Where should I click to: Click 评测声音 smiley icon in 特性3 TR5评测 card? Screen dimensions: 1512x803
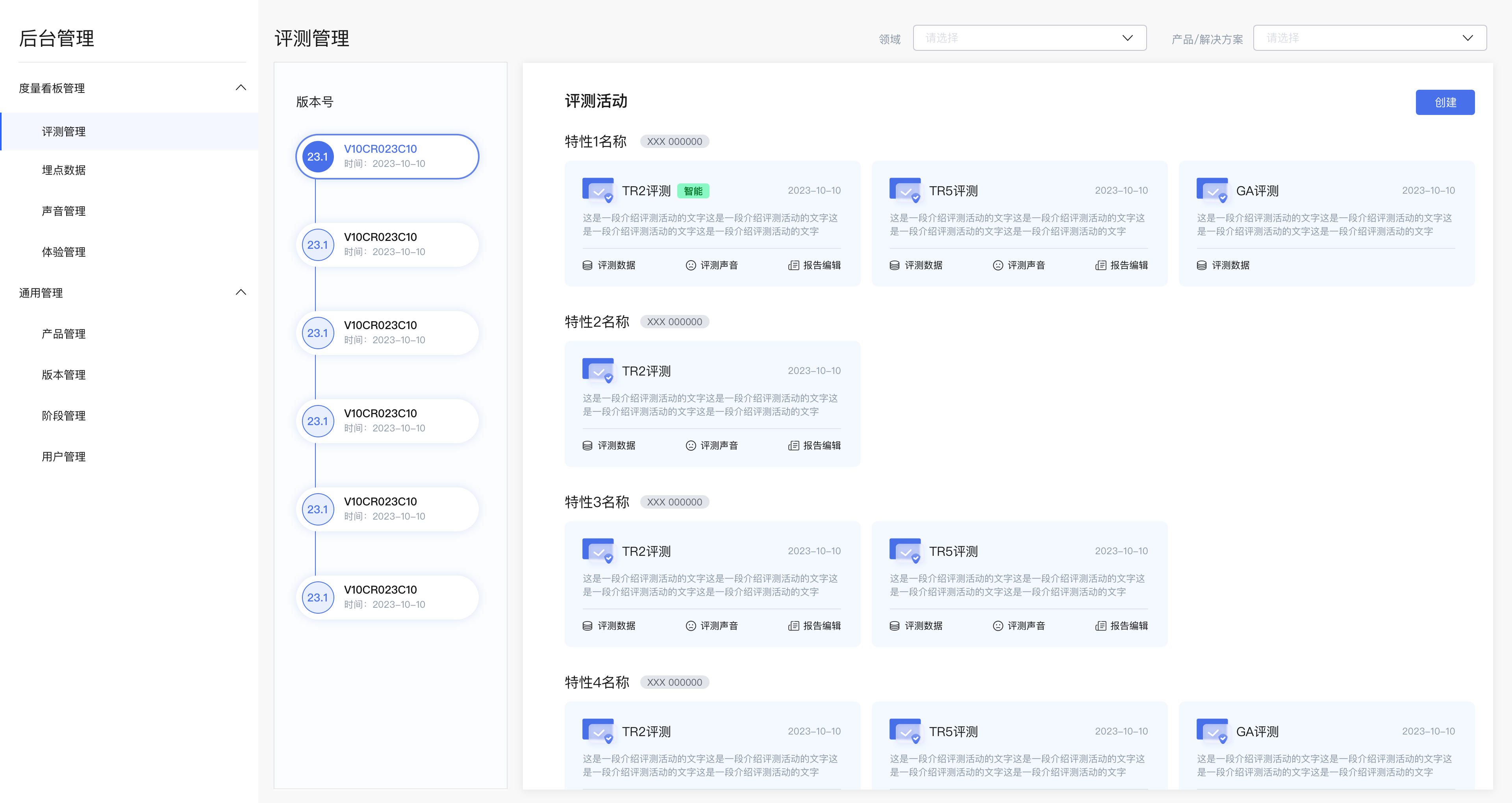[x=998, y=626]
